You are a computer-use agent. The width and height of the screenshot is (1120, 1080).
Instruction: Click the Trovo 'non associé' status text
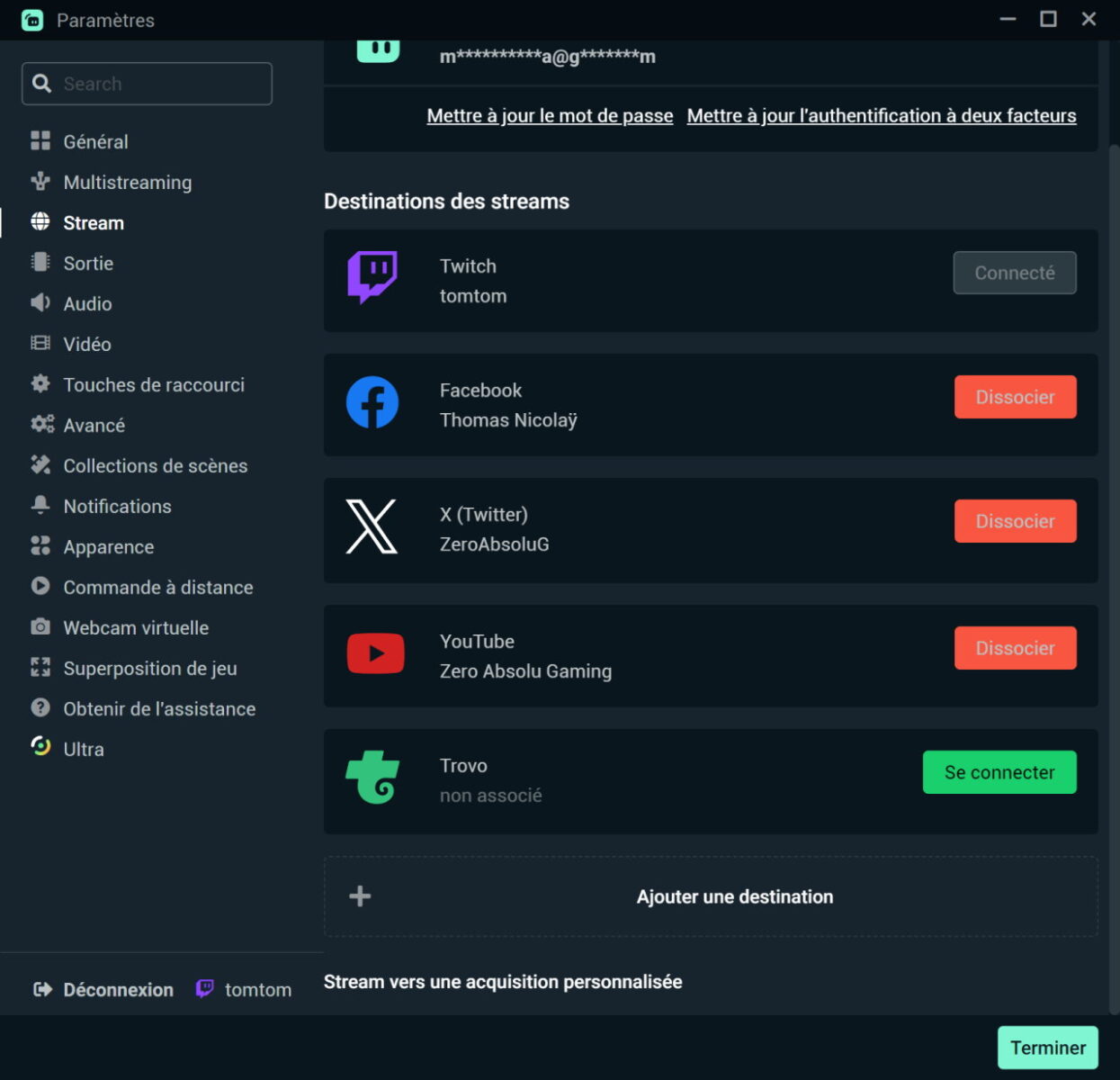tap(490, 796)
